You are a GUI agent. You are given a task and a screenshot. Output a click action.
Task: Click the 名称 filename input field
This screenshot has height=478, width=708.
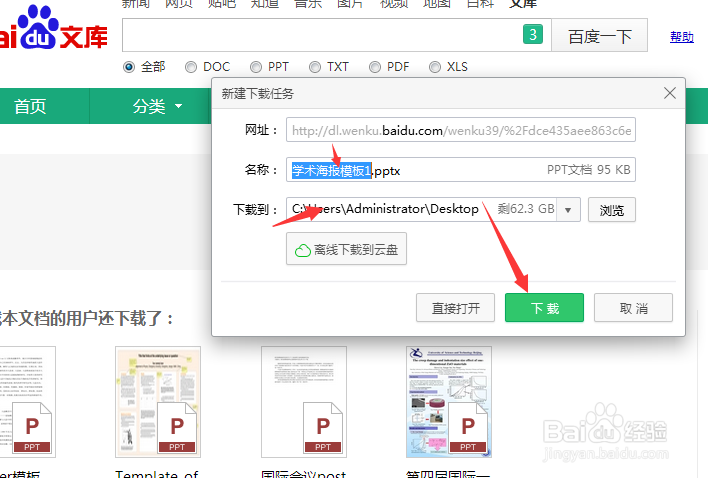point(461,170)
